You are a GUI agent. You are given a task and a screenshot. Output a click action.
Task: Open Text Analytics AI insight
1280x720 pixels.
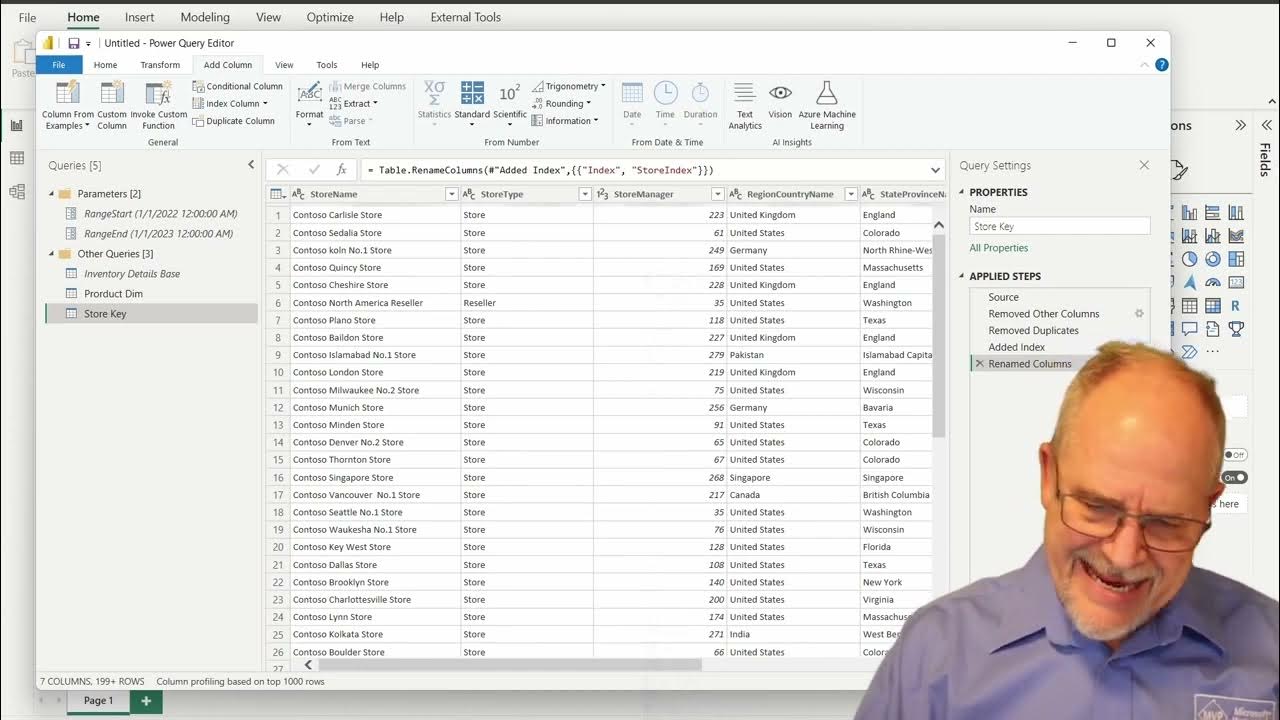pyautogui.click(x=744, y=105)
